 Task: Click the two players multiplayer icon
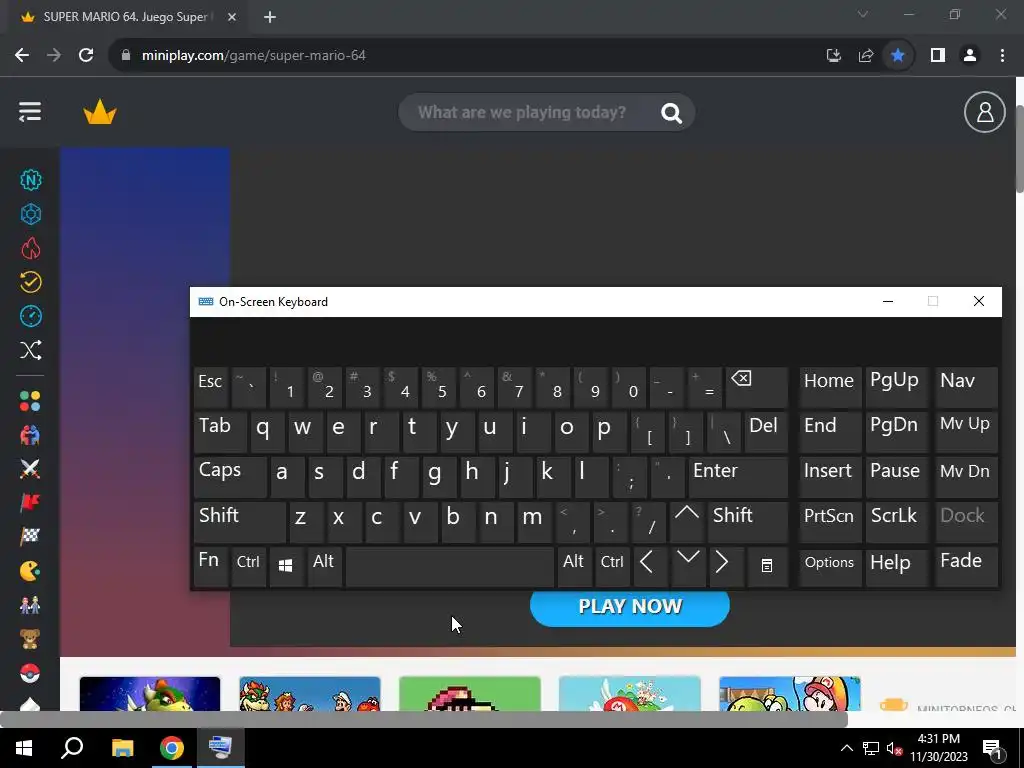coord(30,605)
